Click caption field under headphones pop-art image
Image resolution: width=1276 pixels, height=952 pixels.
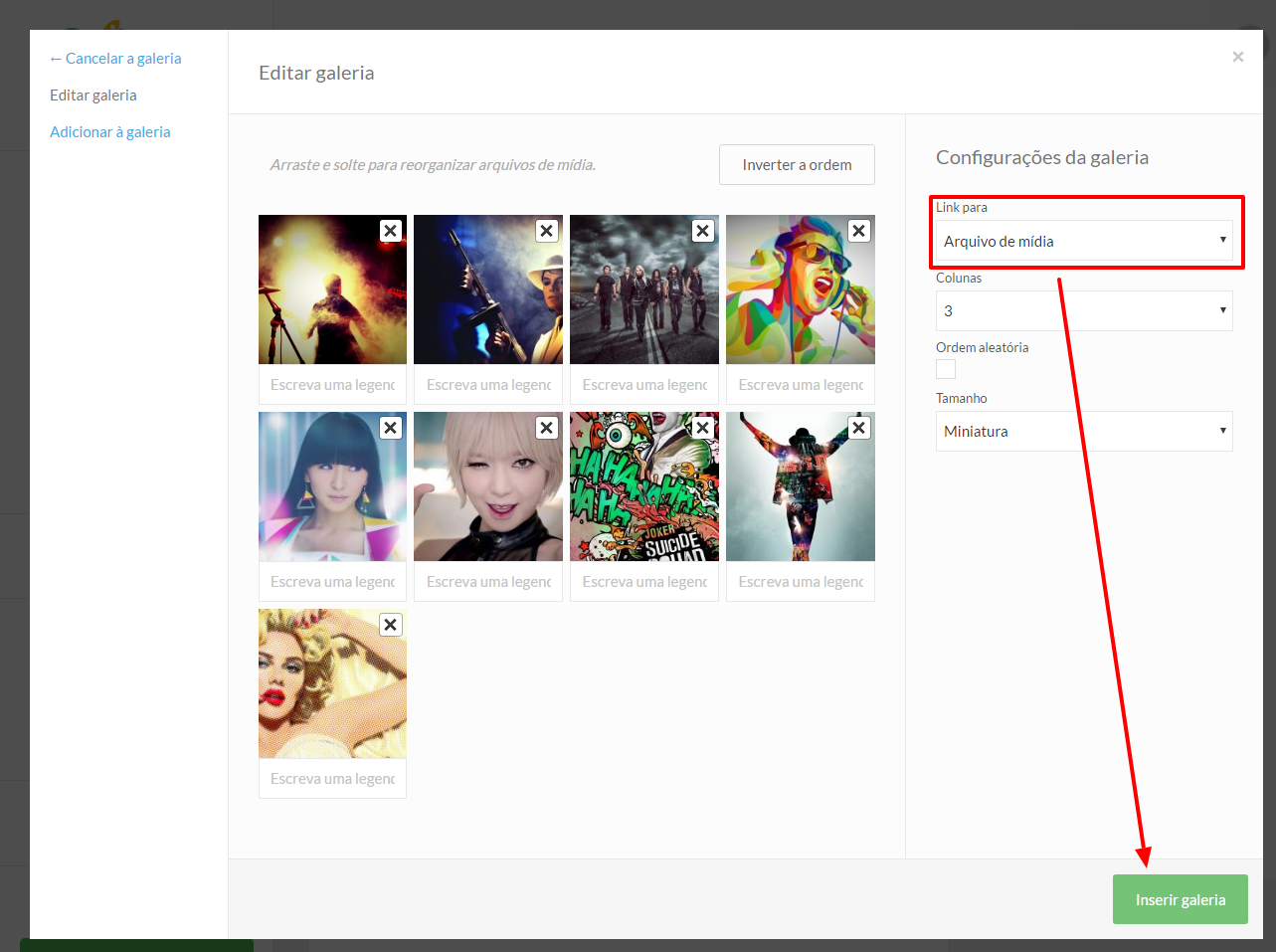pyautogui.click(x=801, y=385)
